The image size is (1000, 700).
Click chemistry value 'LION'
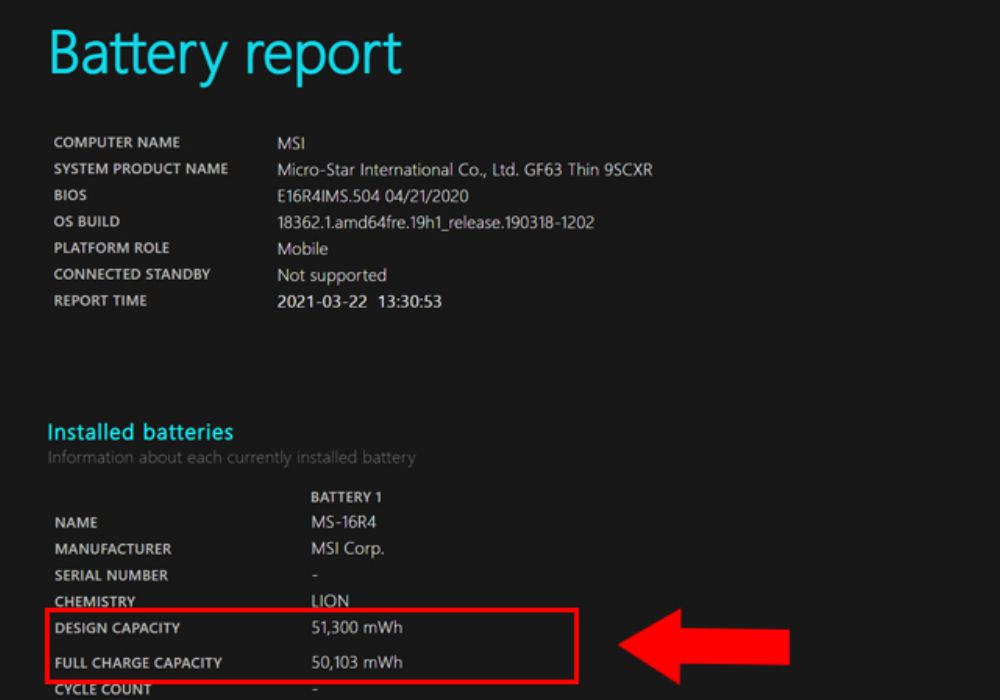coord(330,601)
